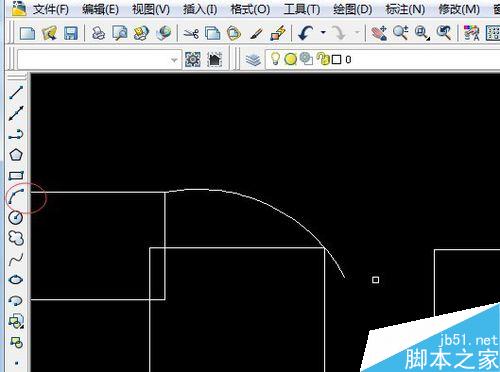Open the 修改(M) menu

[x=459, y=9]
